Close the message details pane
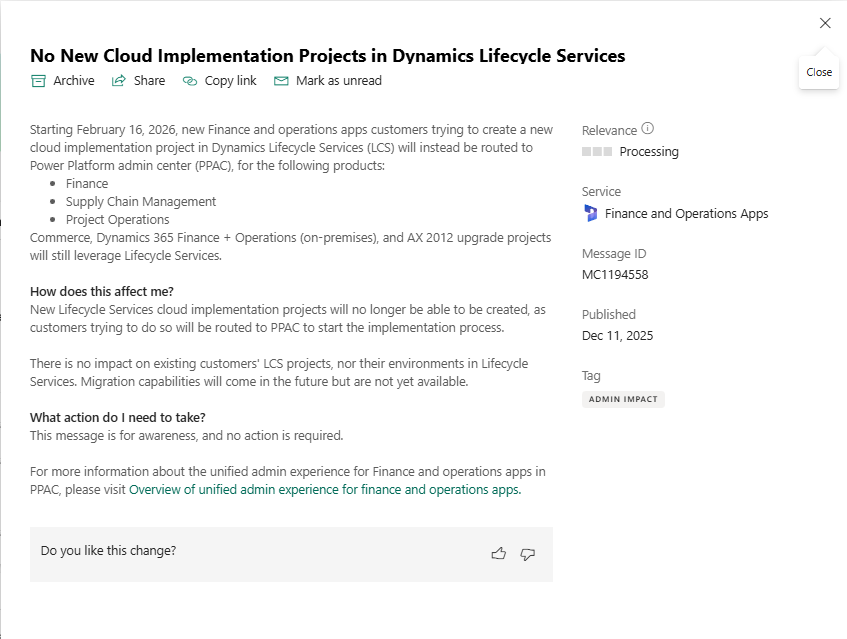The width and height of the screenshot is (847, 639). coord(825,23)
